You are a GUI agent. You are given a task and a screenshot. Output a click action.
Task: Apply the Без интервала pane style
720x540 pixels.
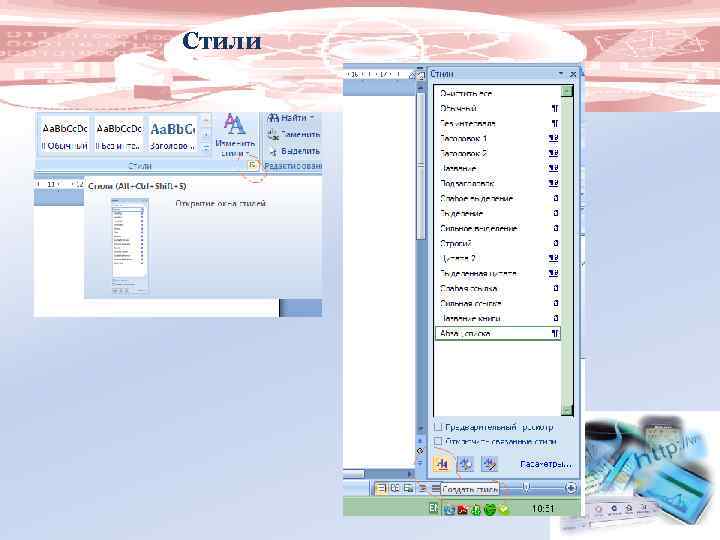497,124
